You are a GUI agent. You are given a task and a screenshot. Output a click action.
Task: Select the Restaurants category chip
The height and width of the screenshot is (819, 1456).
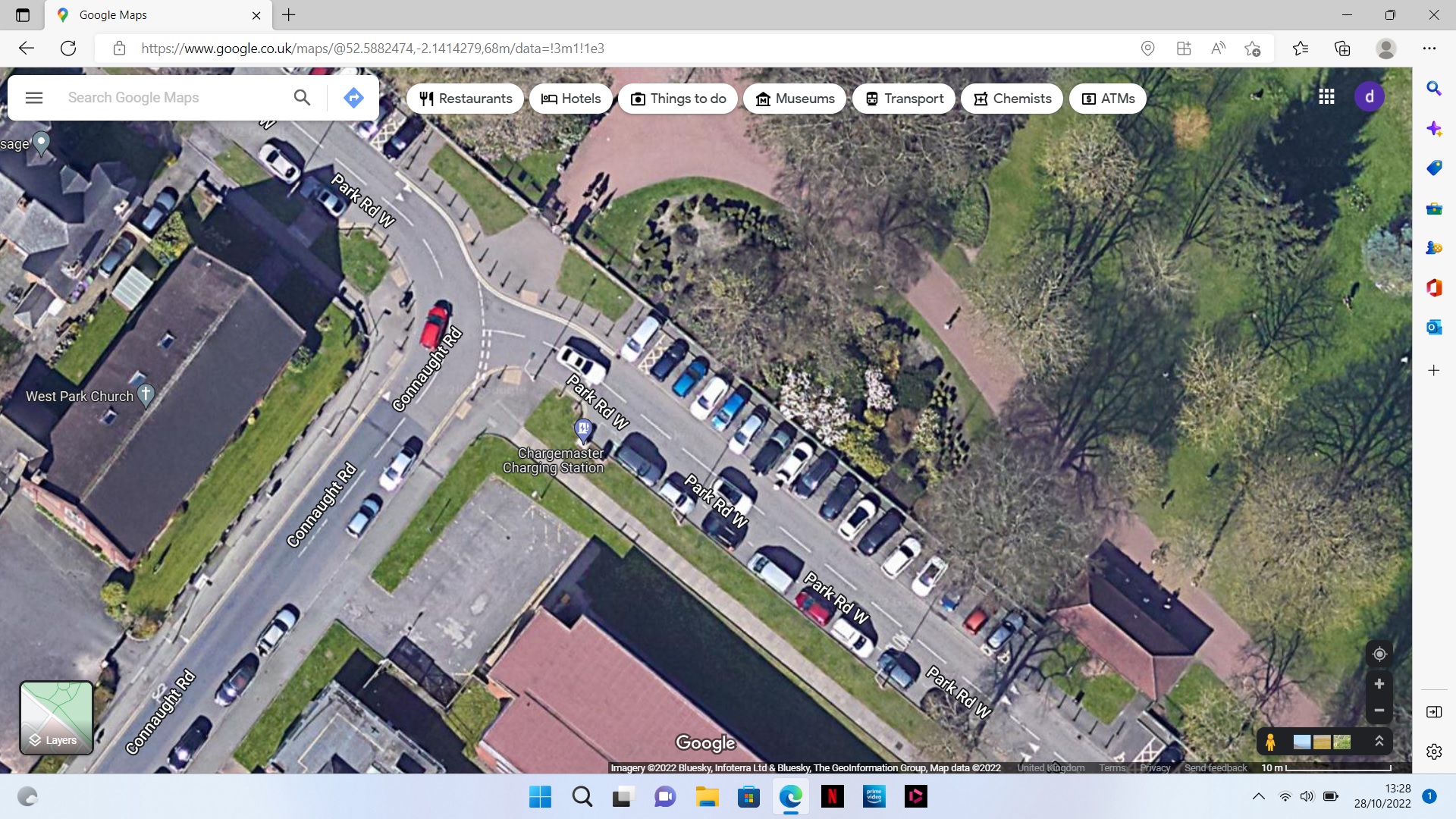point(466,99)
